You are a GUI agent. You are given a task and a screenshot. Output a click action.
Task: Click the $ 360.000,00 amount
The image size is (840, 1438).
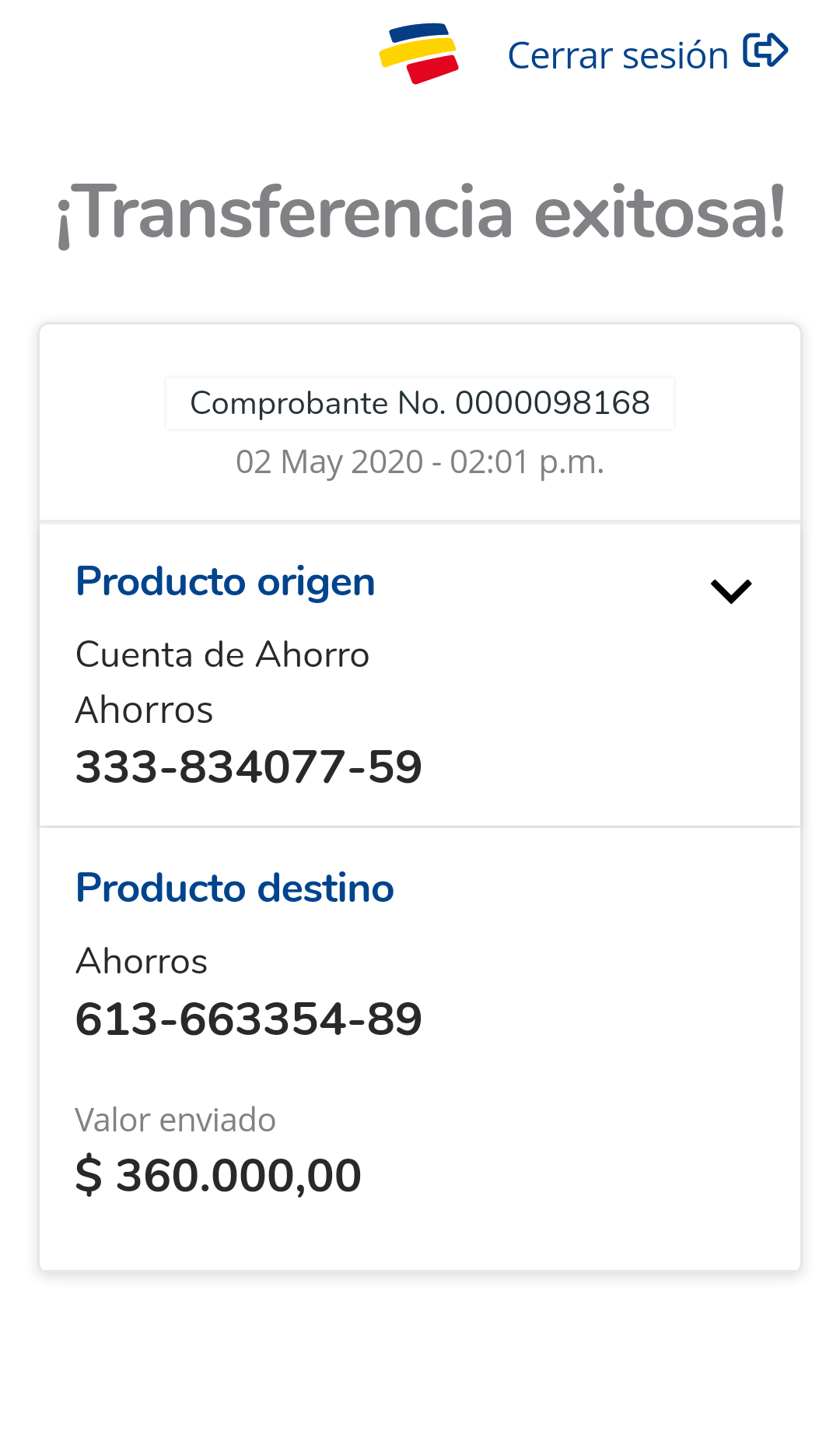tap(219, 1175)
